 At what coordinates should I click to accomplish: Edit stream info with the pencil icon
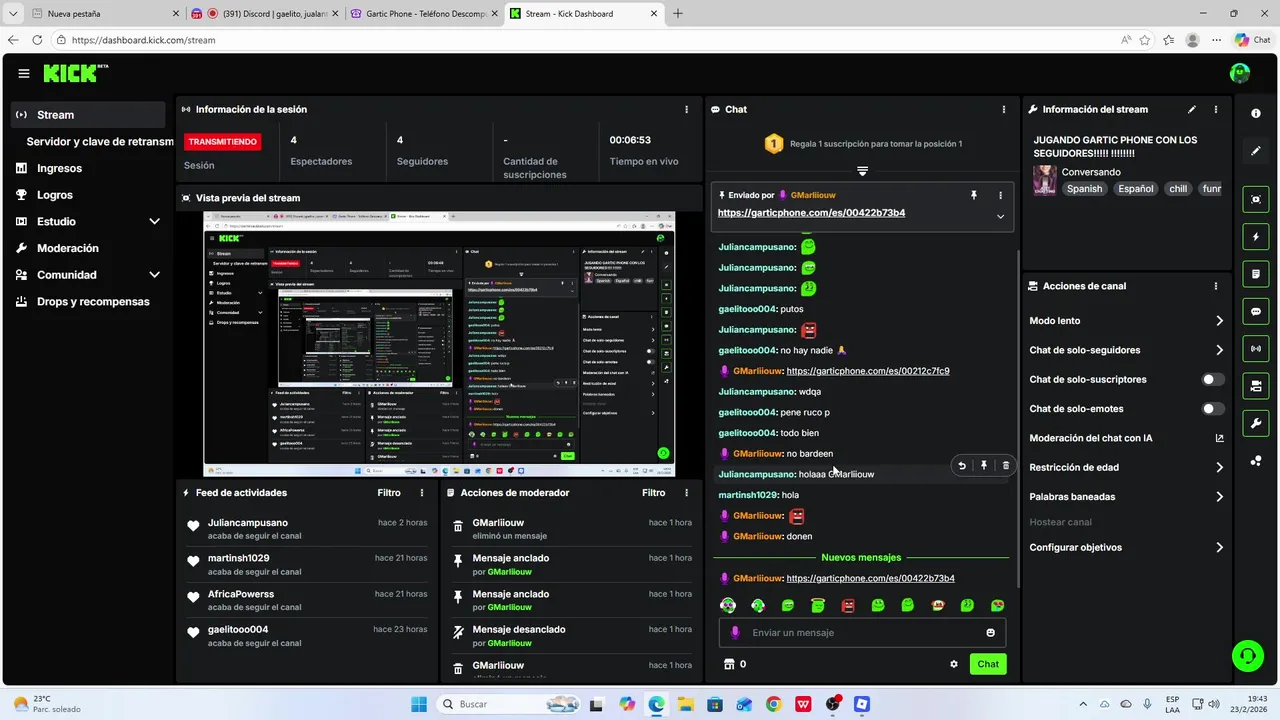tap(1191, 109)
